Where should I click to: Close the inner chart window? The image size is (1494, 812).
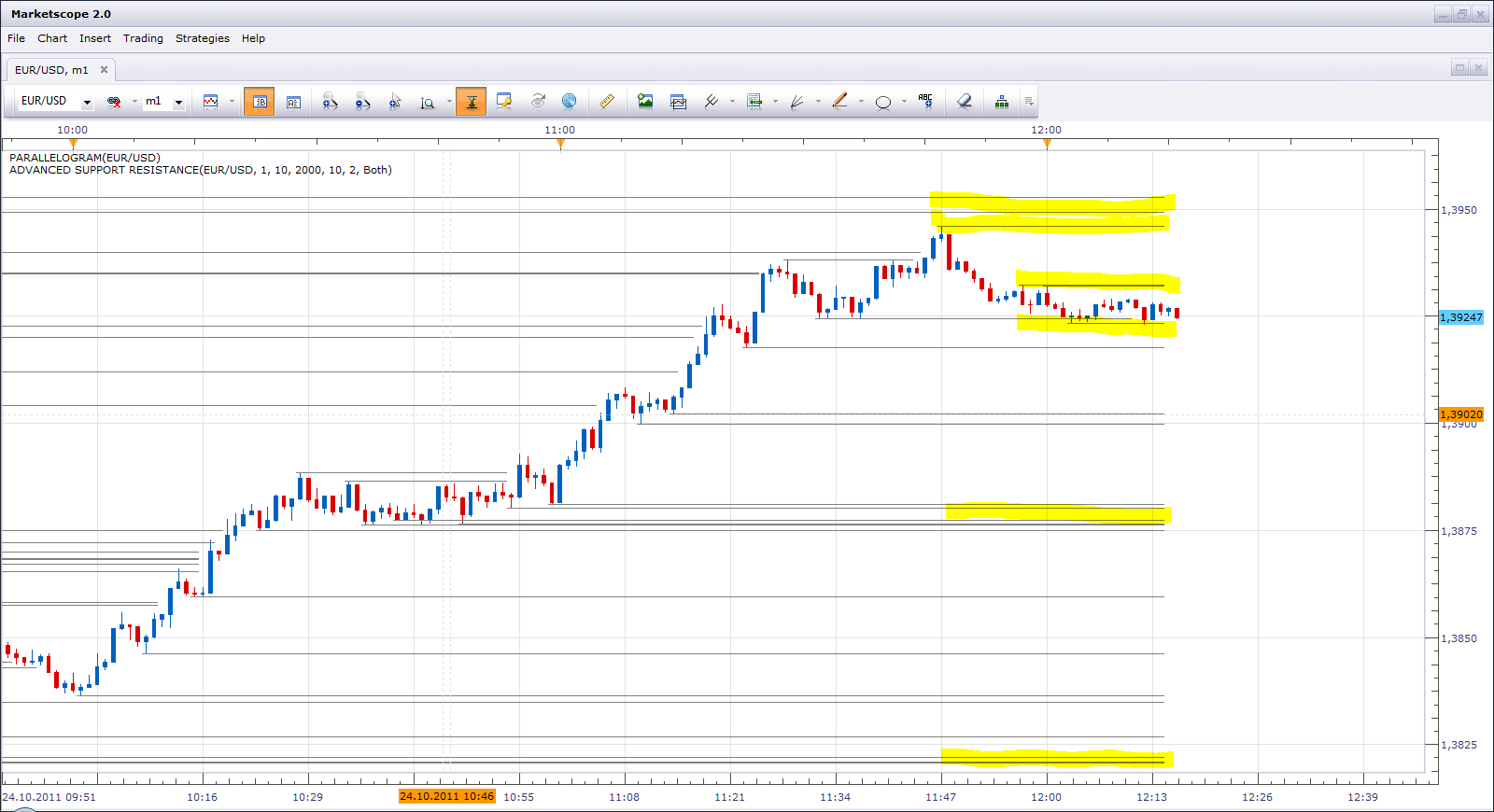(x=1477, y=68)
